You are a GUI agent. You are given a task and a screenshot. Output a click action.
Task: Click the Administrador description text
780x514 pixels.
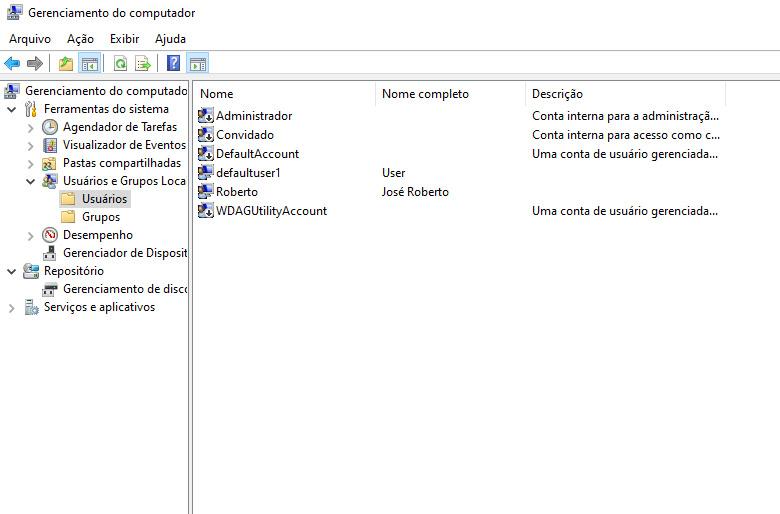coord(625,115)
